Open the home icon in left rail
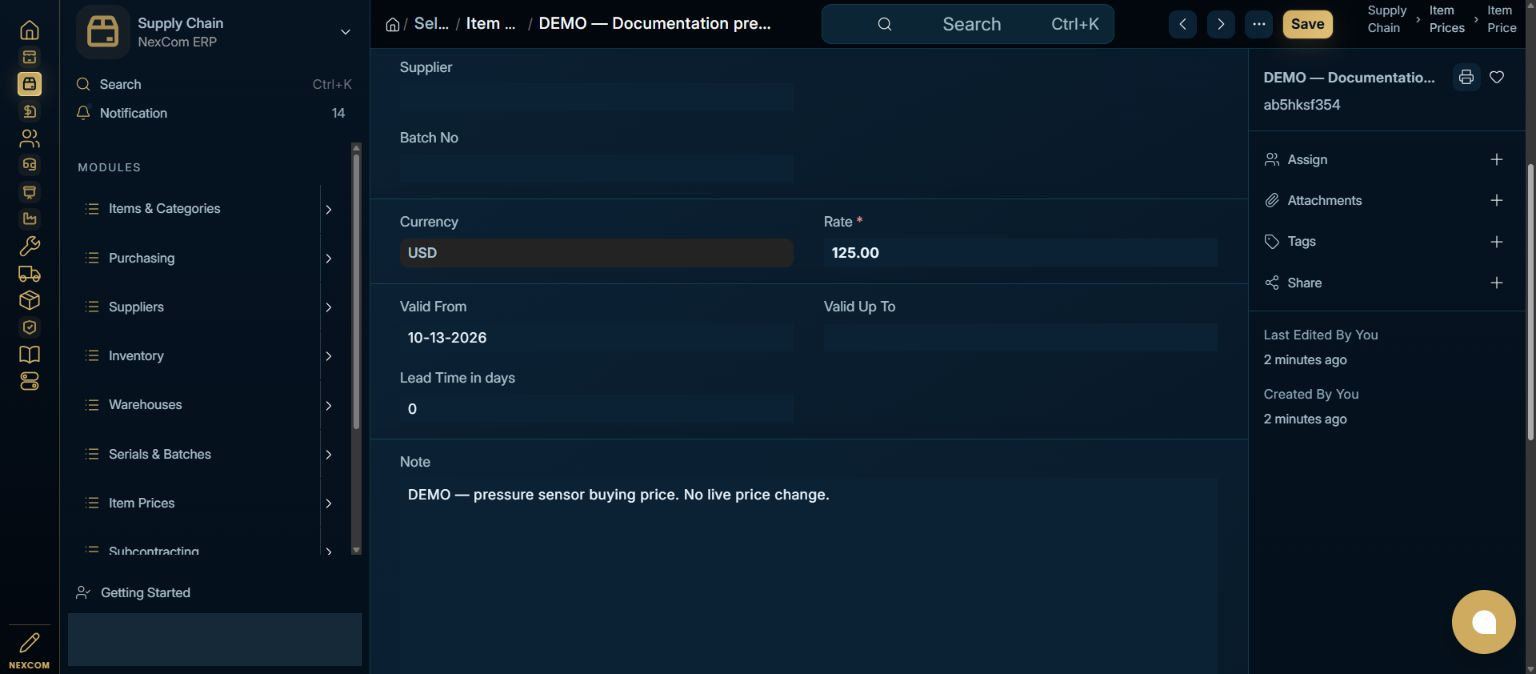Screen dimensions: 1536x674 pyautogui.click(x=29, y=30)
